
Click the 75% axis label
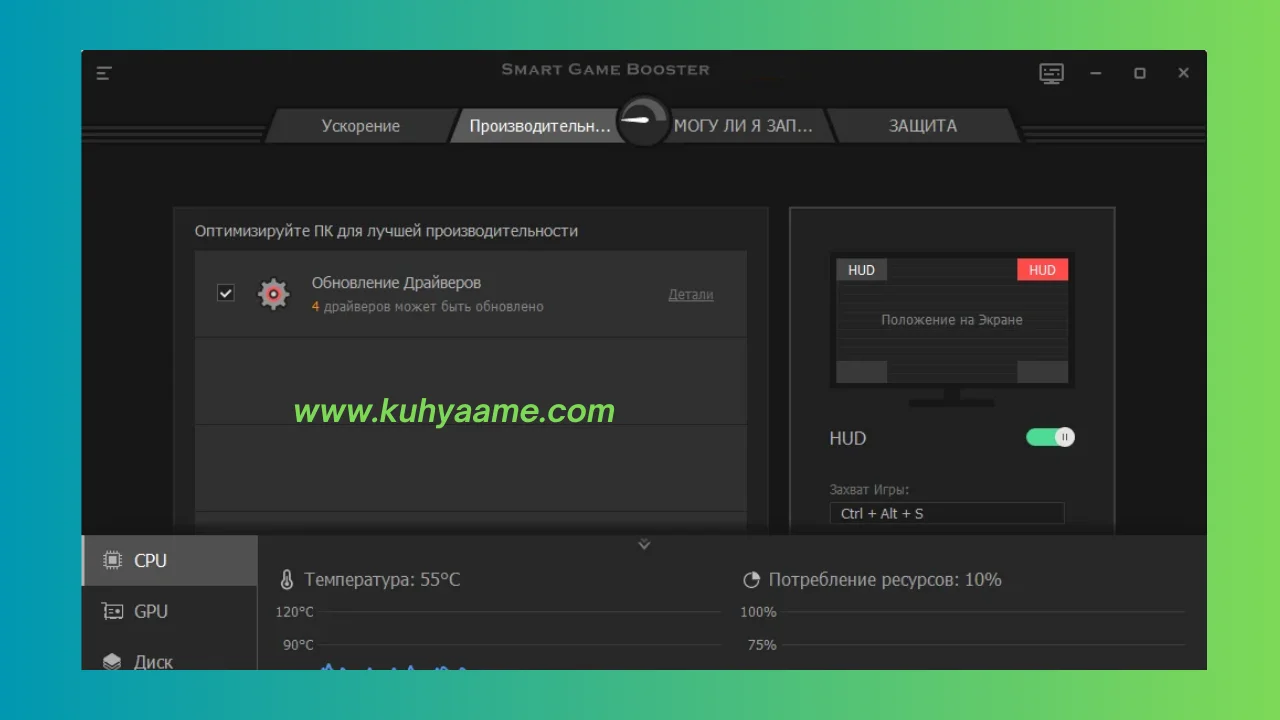coord(762,645)
